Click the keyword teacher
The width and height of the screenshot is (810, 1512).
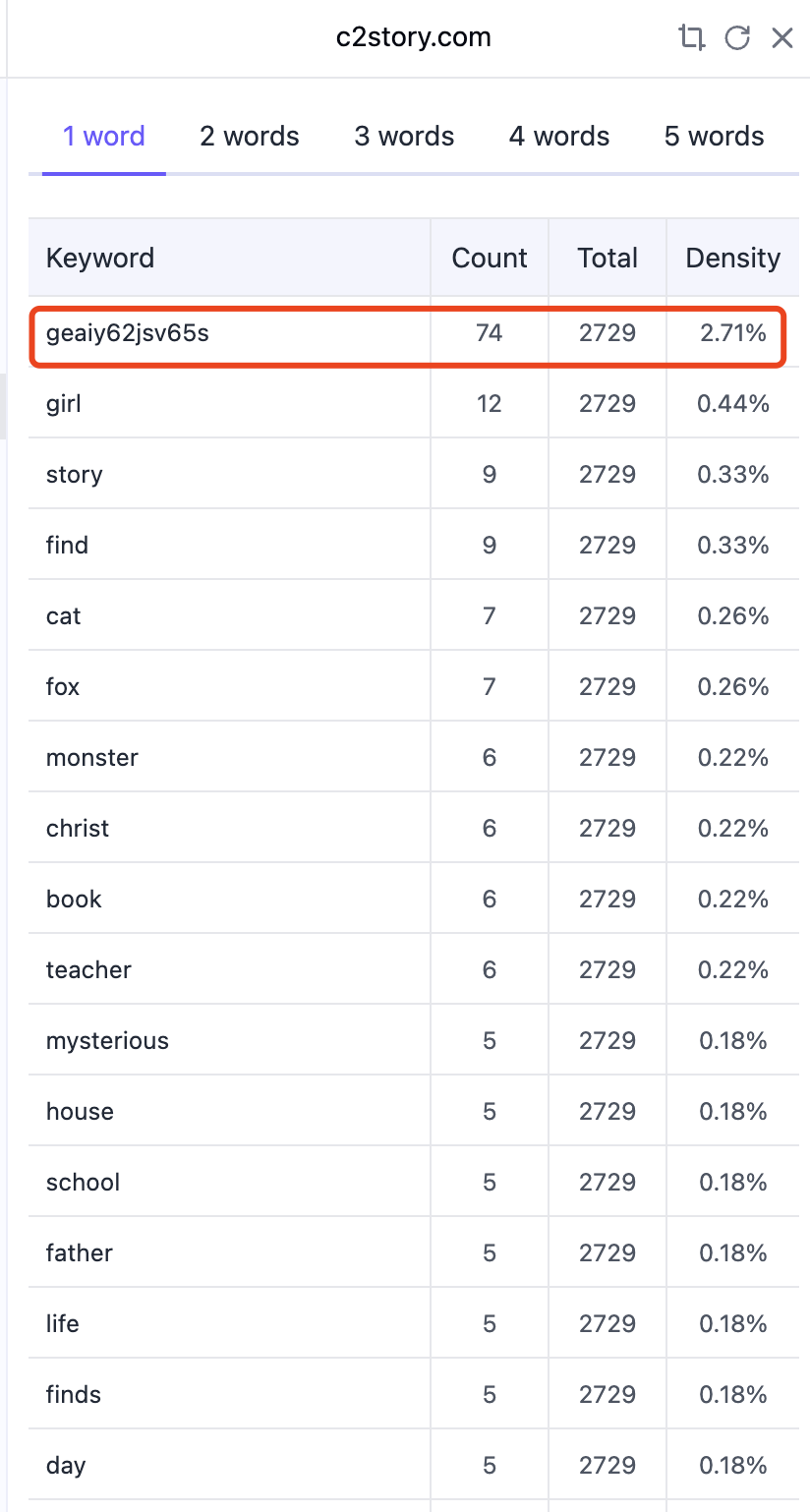[x=88, y=969]
